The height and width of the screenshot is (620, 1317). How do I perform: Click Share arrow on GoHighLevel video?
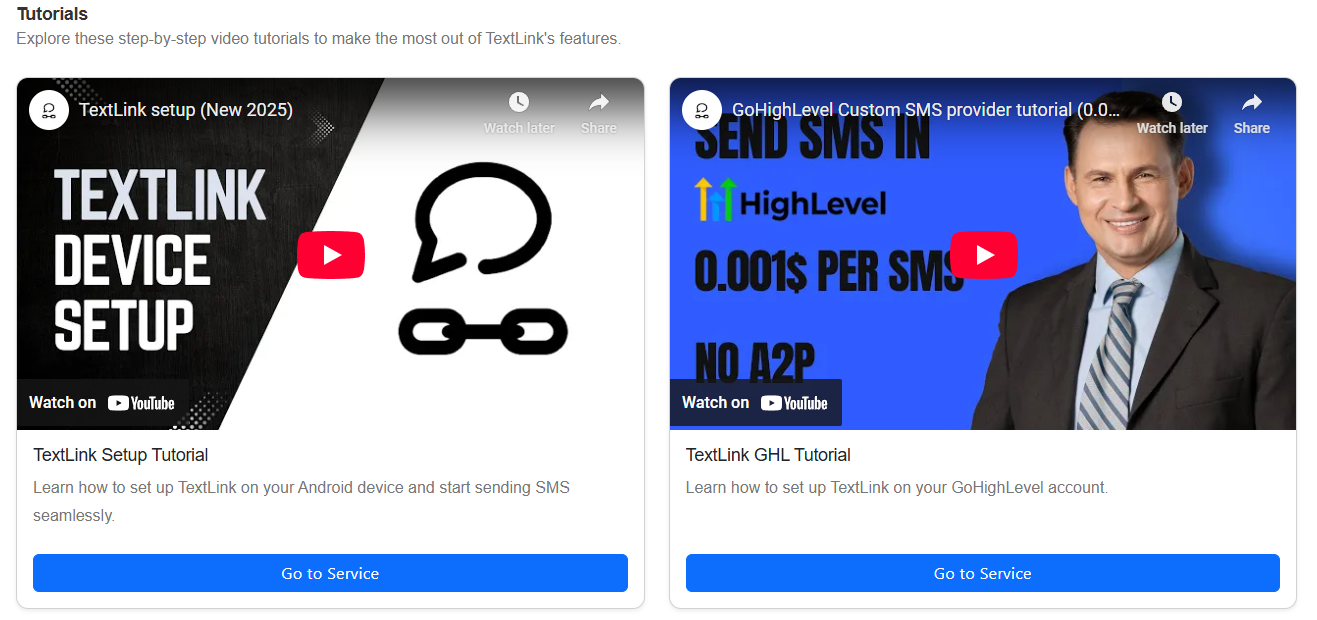coord(1251,102)
